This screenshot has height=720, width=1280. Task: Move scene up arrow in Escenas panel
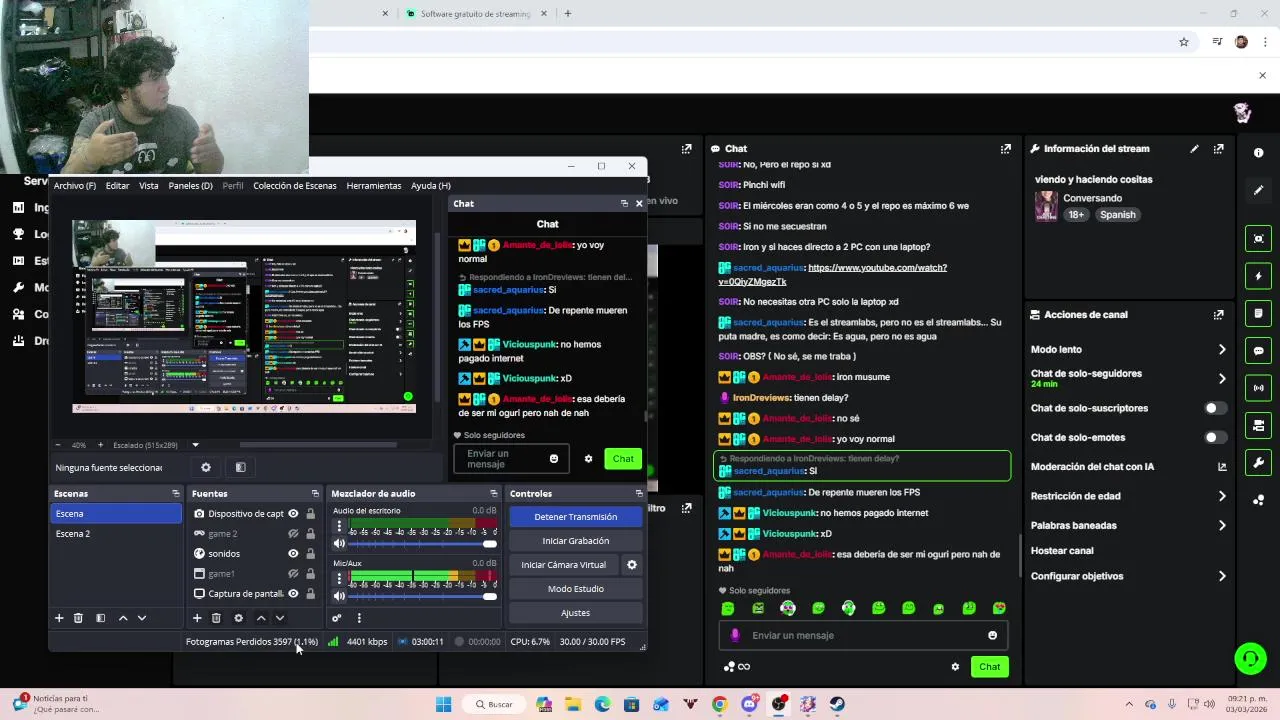pyautogui.click(x=123, y=618)
